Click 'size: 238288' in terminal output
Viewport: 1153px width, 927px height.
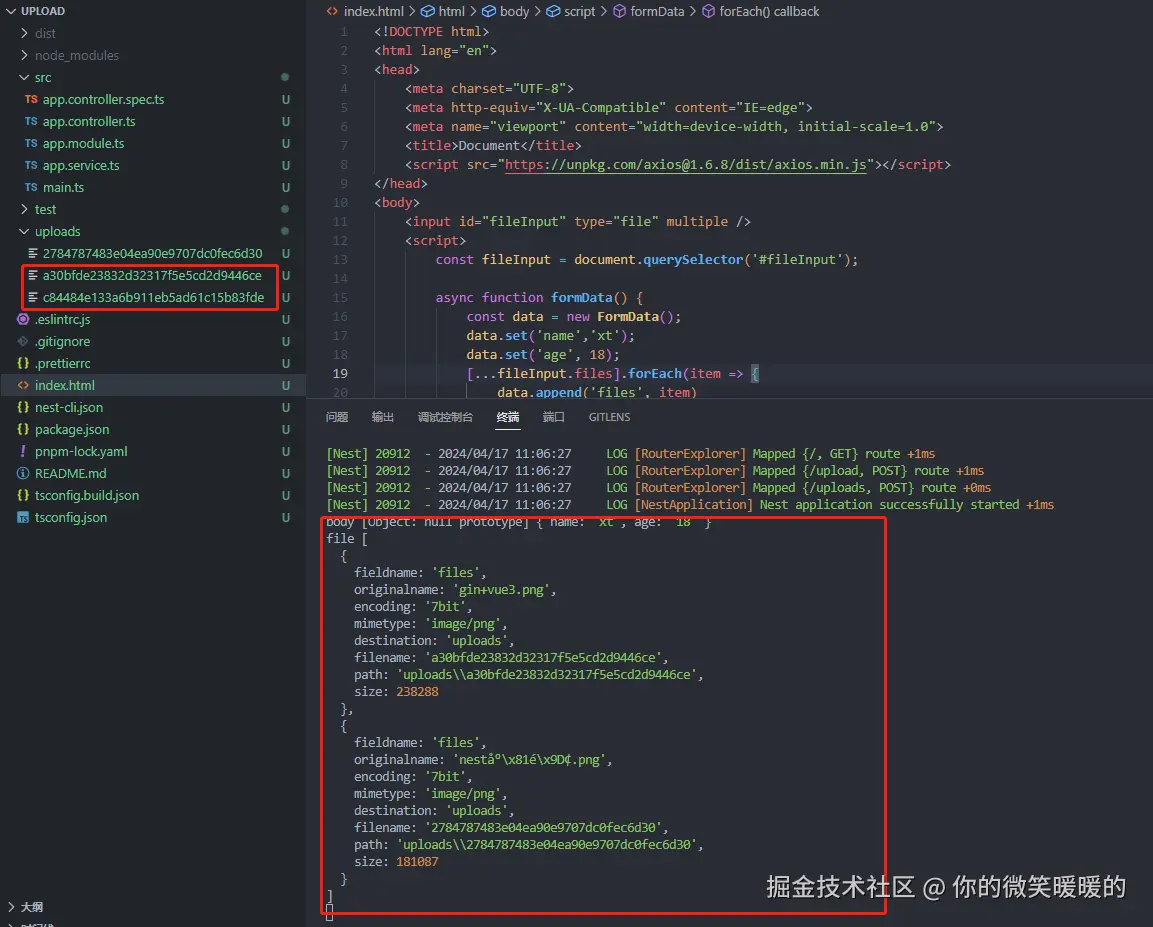click(x=396, y=692)
